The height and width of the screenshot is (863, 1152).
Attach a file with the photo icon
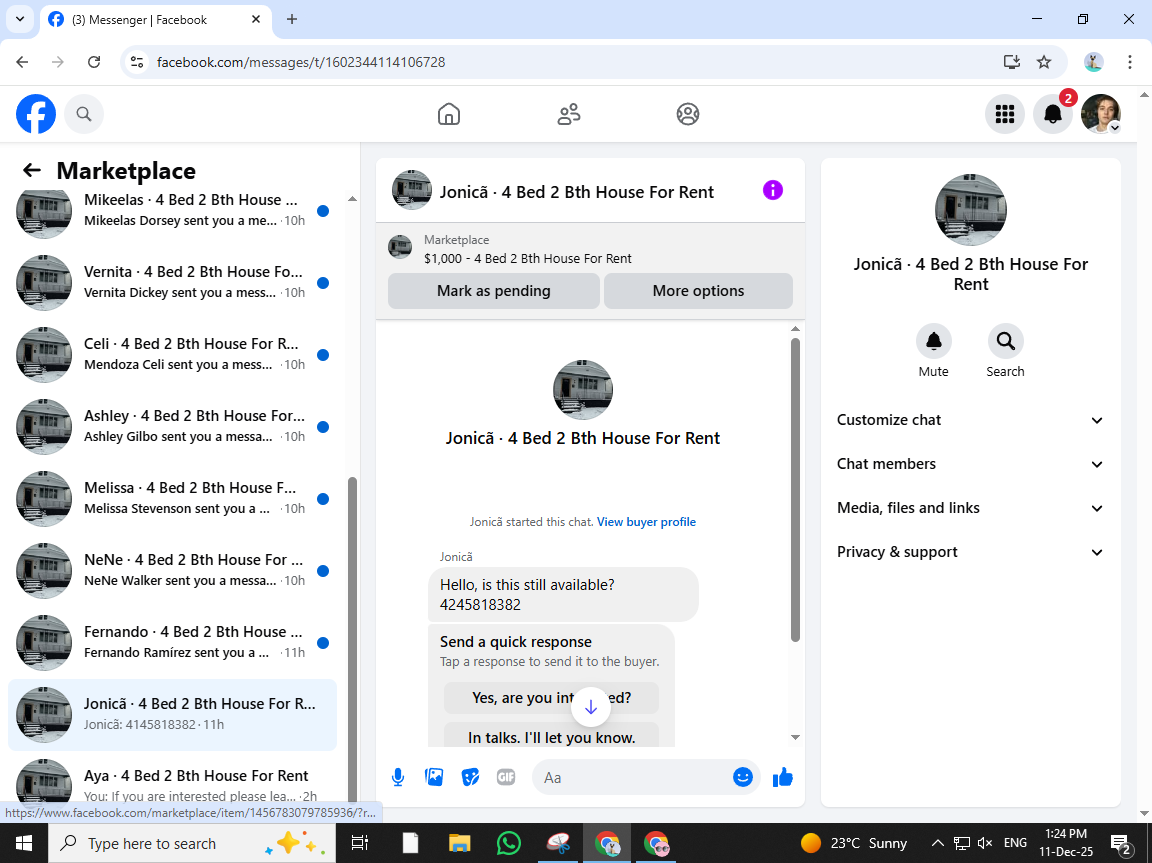click(x=434, y=777)
